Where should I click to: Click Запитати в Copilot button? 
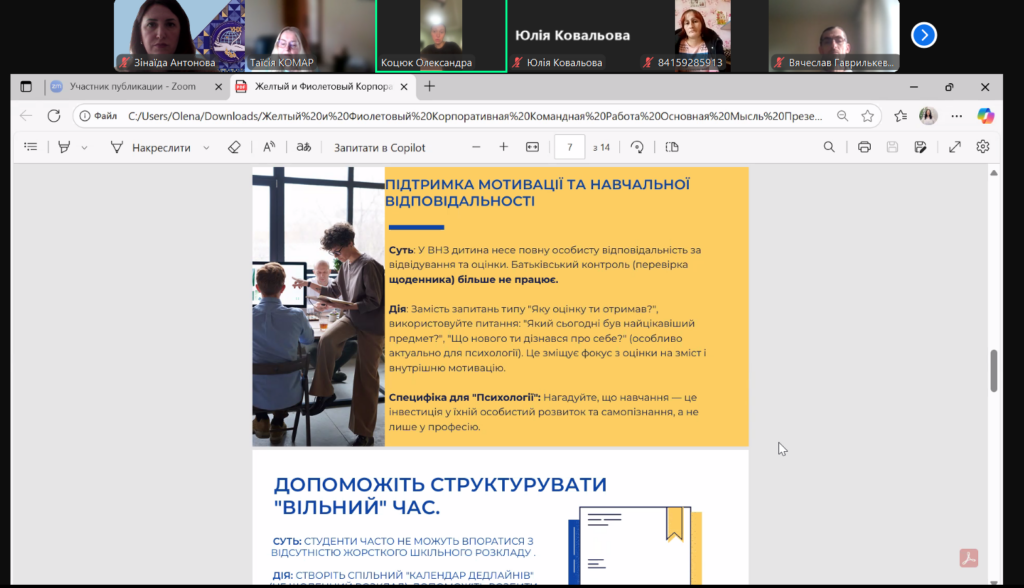pos(379,147)
